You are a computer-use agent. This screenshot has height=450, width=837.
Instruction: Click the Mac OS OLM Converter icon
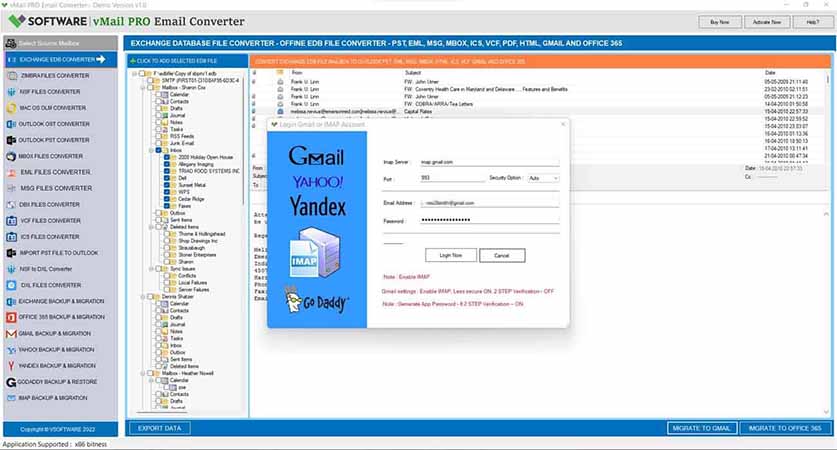12,108
